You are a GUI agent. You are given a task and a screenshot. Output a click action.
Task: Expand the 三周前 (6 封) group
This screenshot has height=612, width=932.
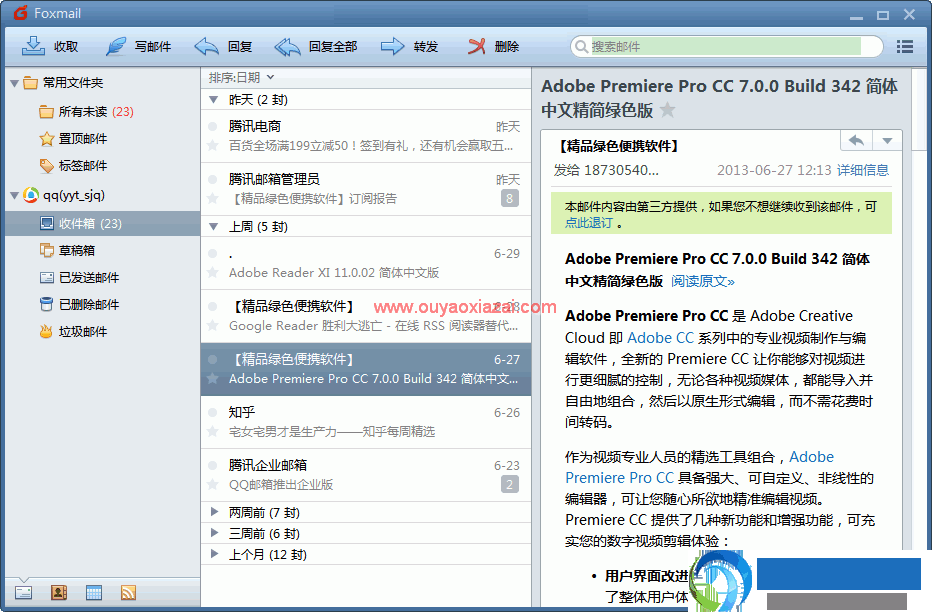coord(214,532)
